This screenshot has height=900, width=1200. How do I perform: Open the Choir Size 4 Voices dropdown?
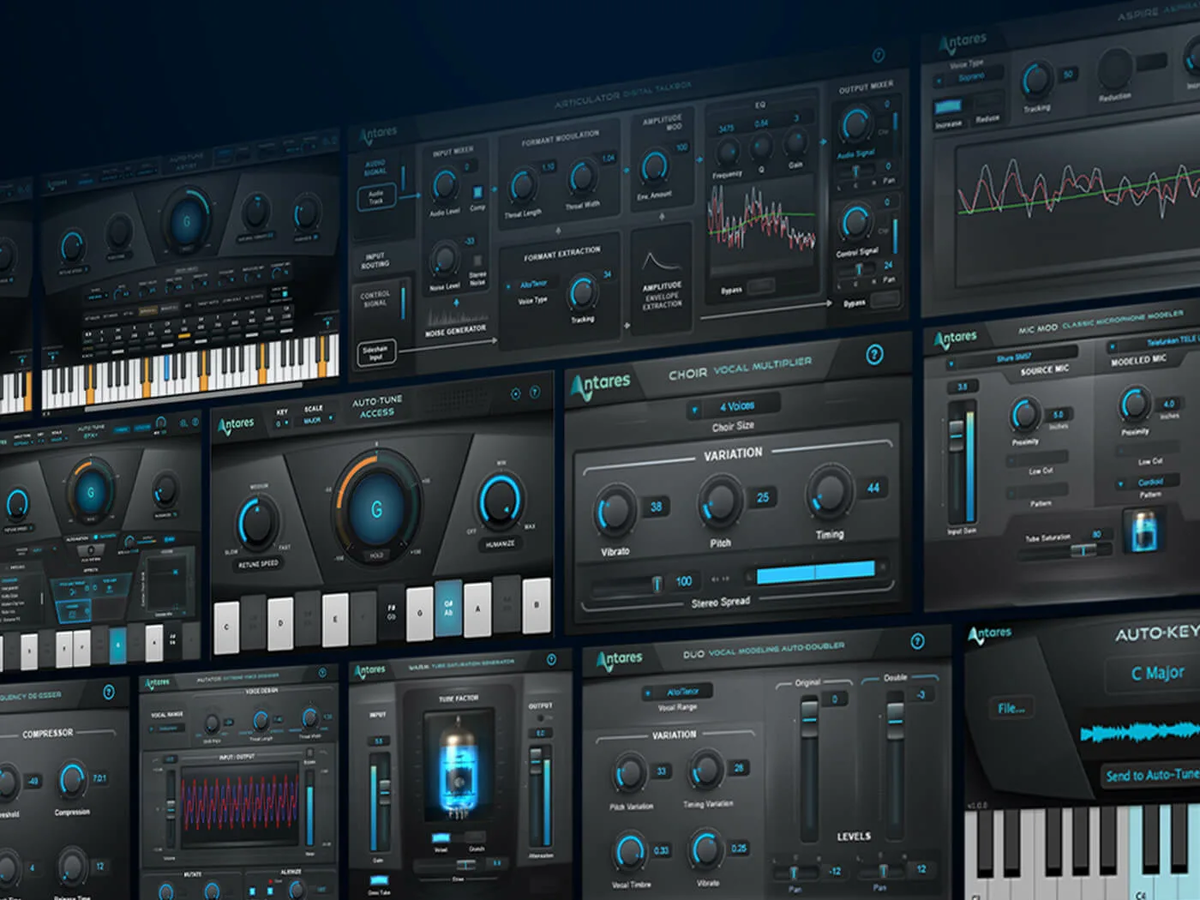point(733,407)
